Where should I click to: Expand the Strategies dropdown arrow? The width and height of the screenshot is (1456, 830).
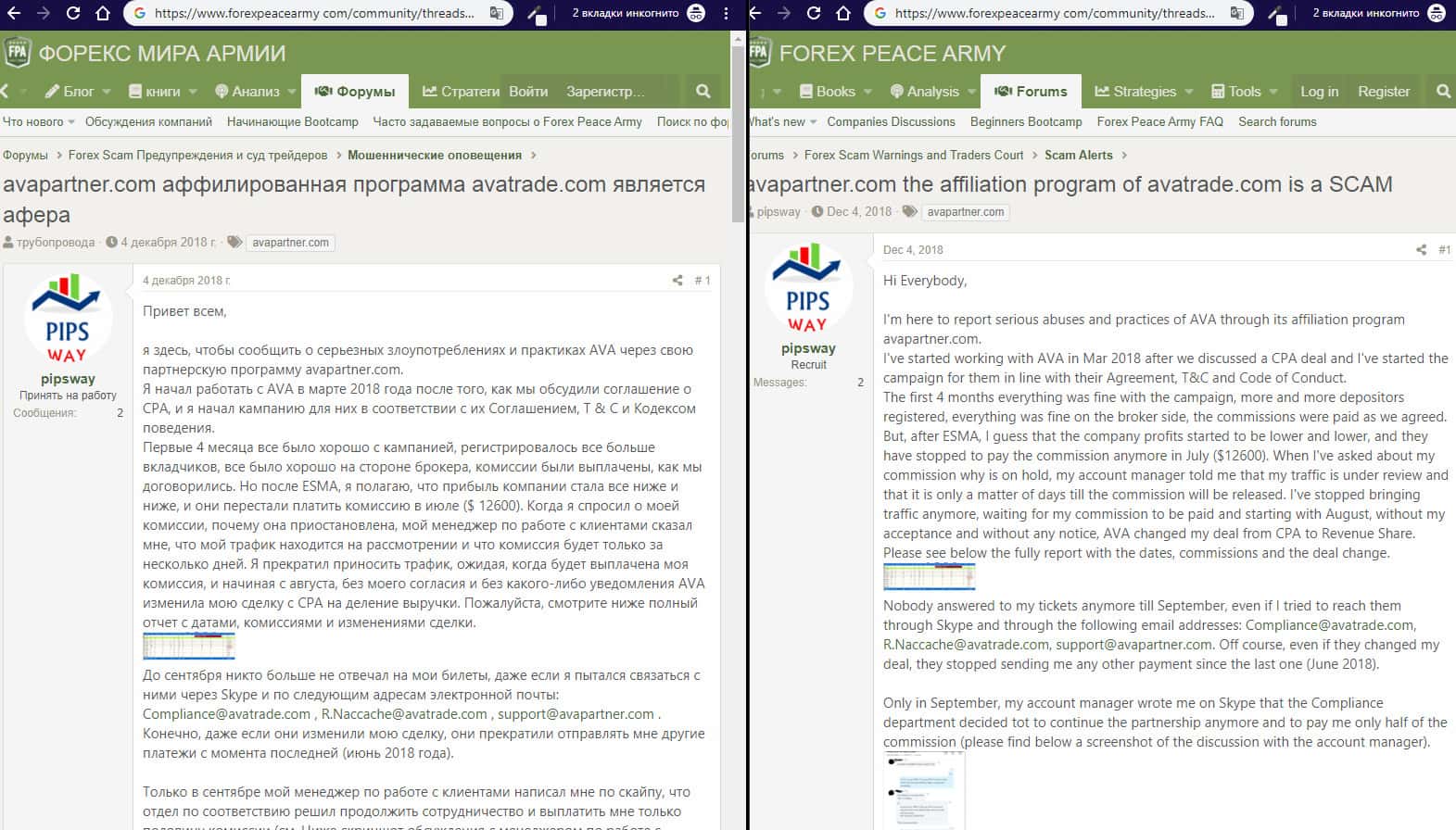click(x=1189, y=92)
